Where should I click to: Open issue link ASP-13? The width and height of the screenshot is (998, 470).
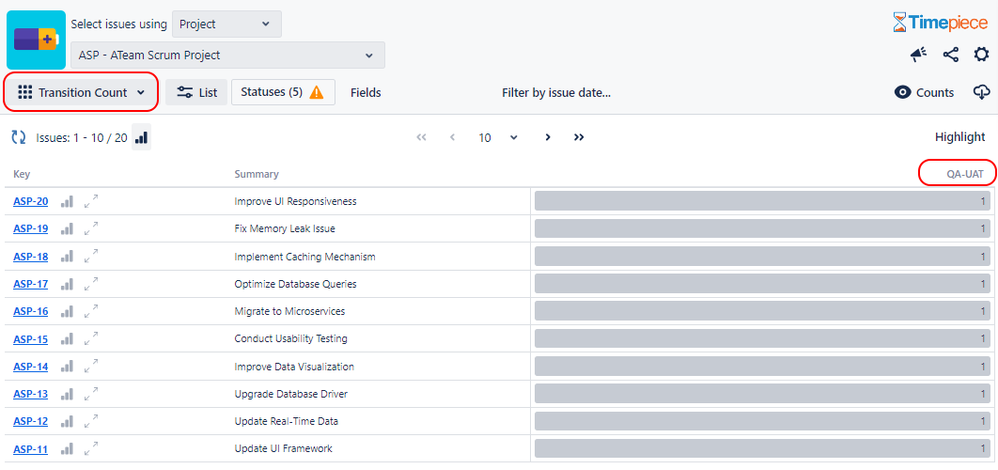tap(31, 394)
